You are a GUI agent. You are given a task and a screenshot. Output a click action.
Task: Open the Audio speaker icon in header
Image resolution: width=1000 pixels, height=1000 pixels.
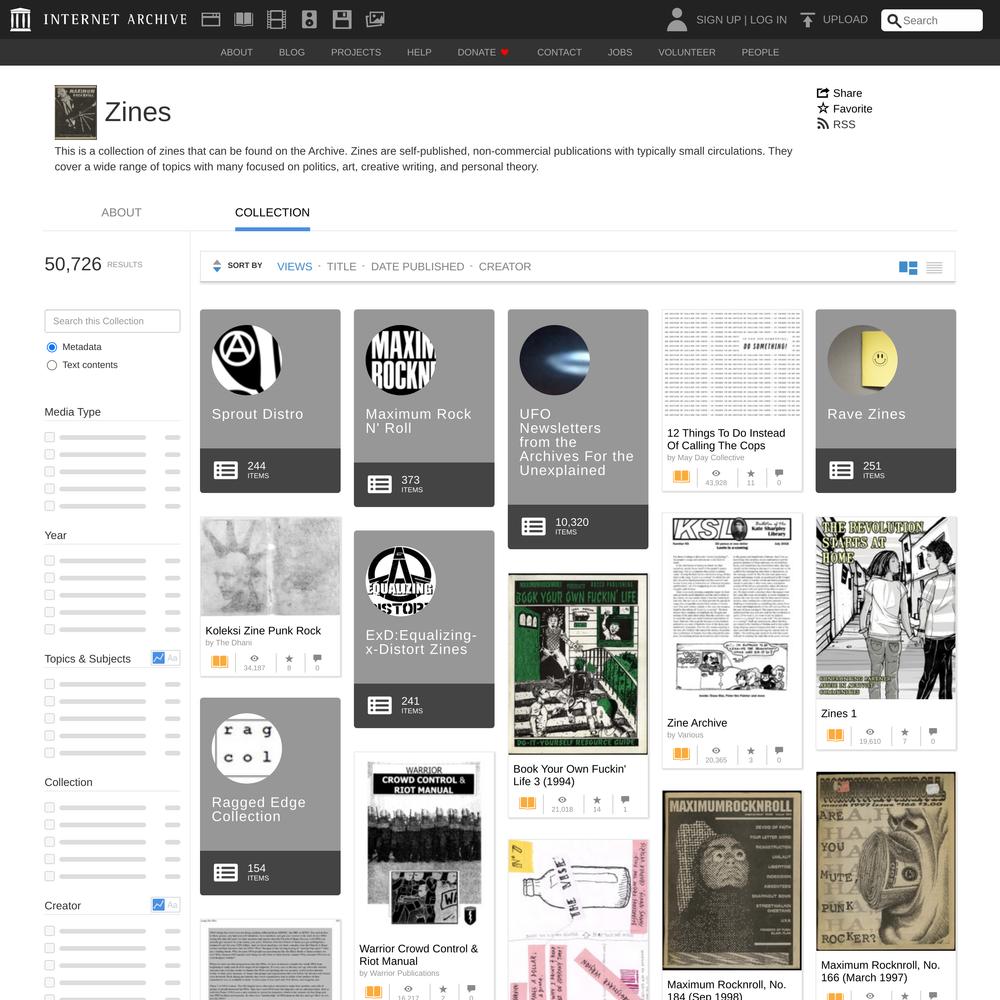(x=309, y=20)
